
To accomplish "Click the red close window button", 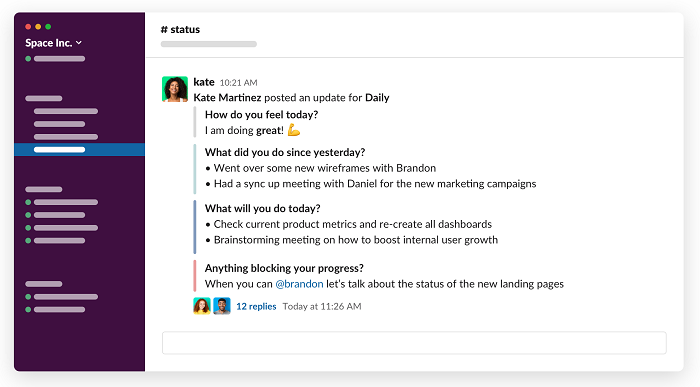I will tap(28, 27).
